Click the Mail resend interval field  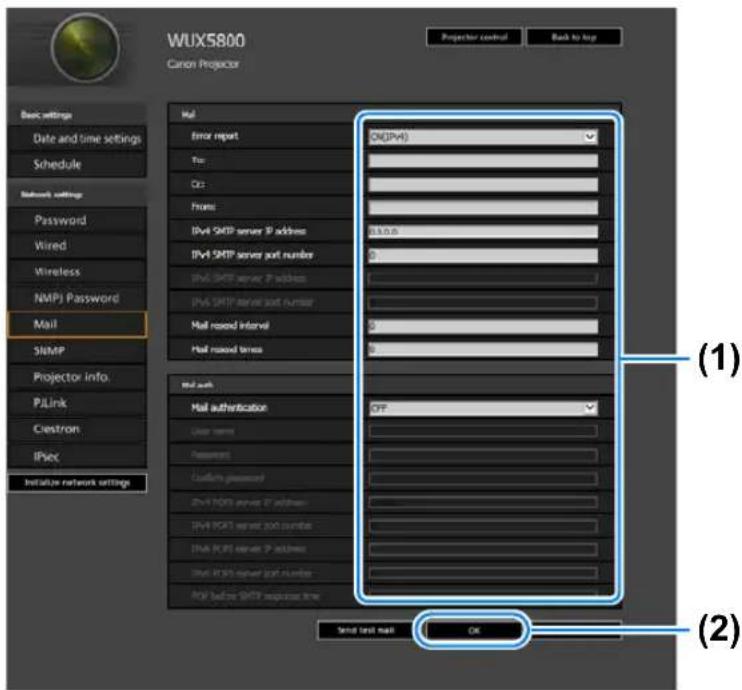pyautogui.click(x=483, y=326)
